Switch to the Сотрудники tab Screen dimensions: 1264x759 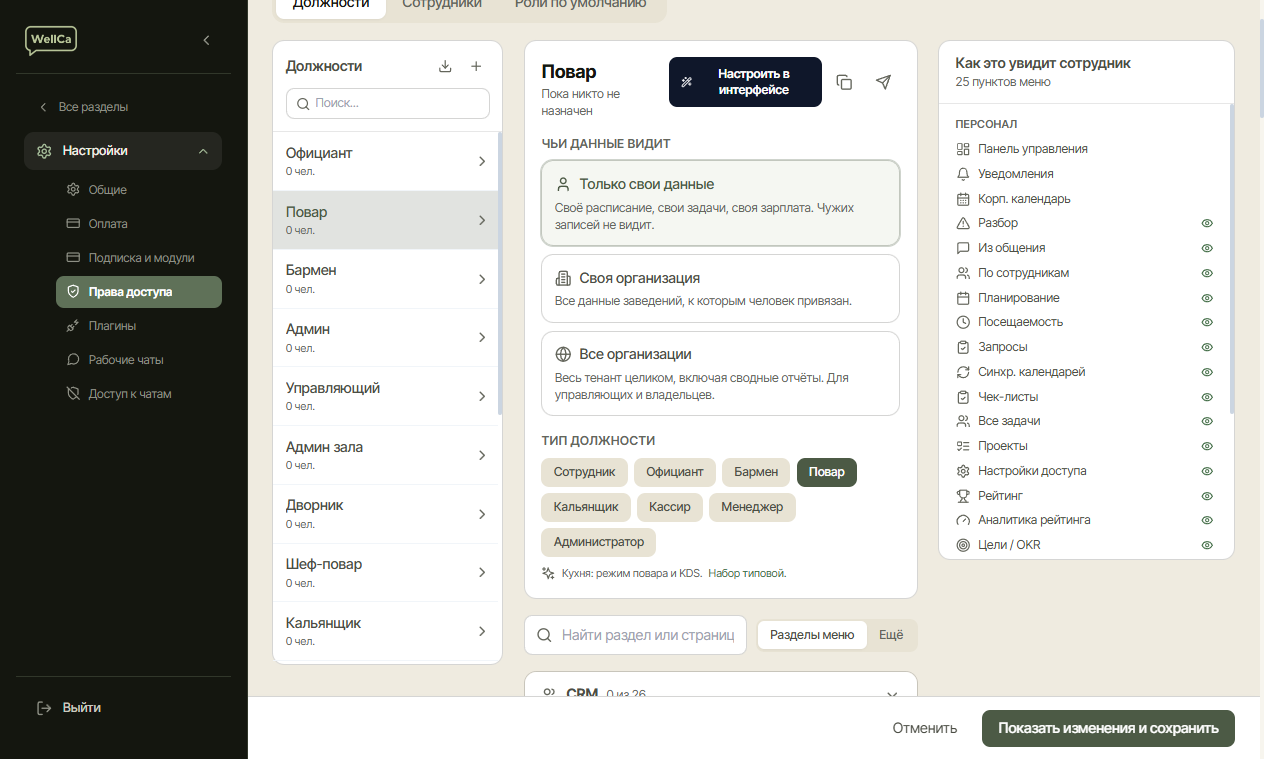442,4
